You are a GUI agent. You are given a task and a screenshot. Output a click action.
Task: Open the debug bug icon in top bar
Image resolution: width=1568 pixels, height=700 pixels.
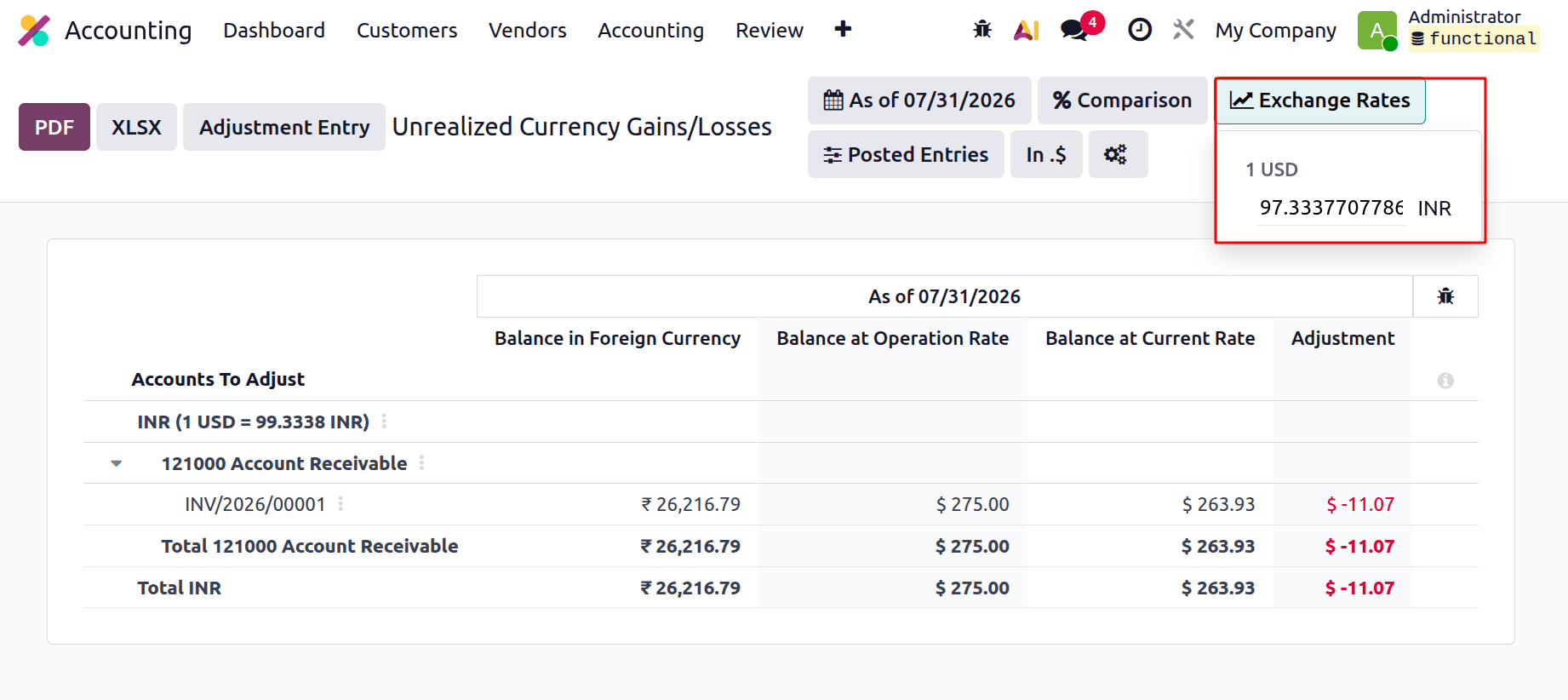point(982,30)
